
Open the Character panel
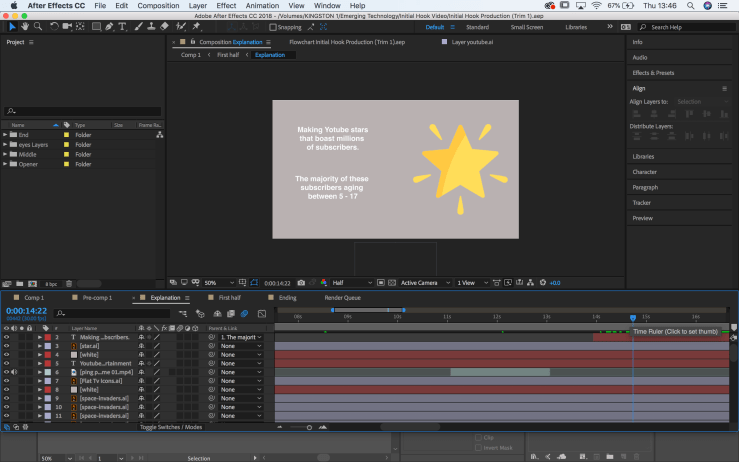click(645, 172)
